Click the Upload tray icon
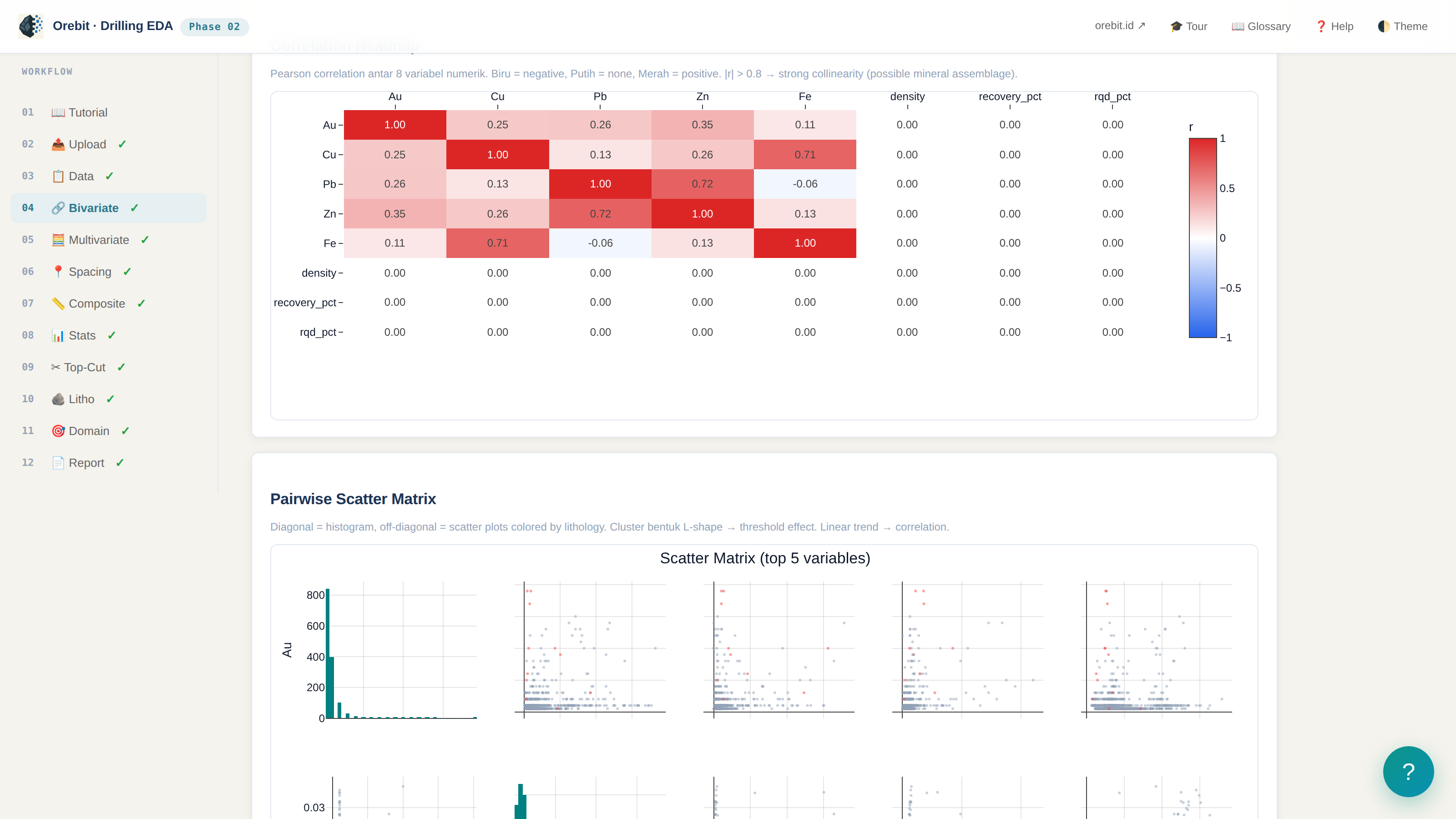Viewport: 1456px width, 819px height. click(58, 144)
